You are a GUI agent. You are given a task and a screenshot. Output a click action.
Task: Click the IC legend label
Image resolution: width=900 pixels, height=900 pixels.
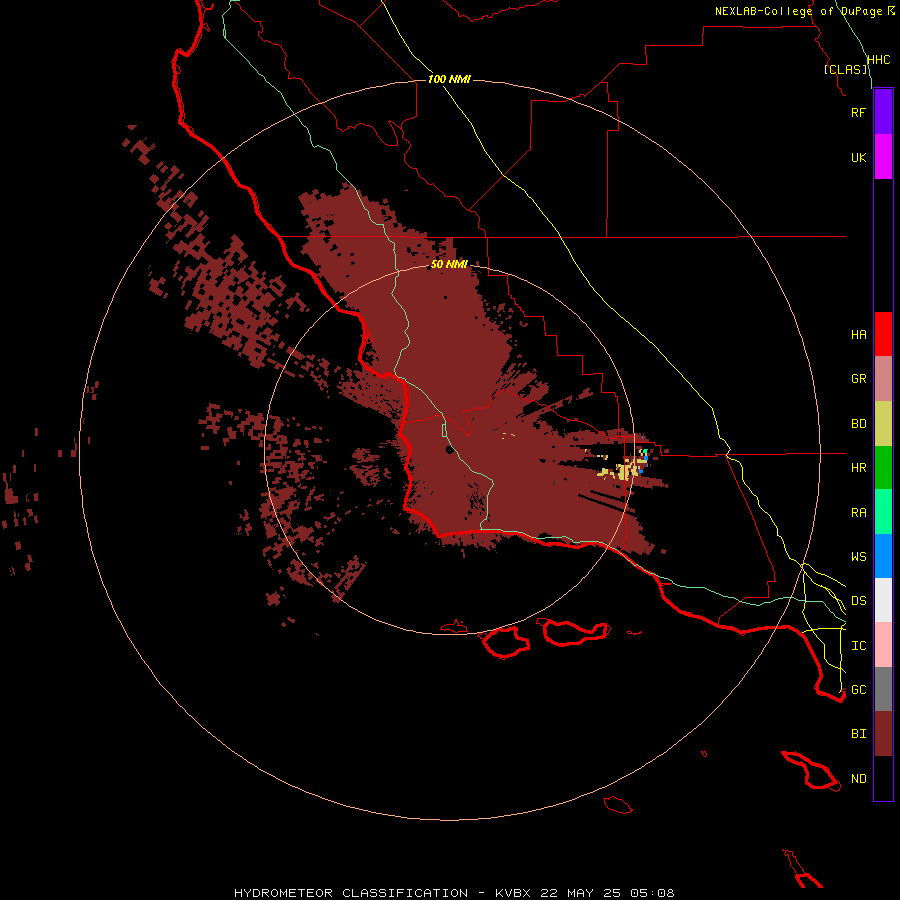(858, 646)
